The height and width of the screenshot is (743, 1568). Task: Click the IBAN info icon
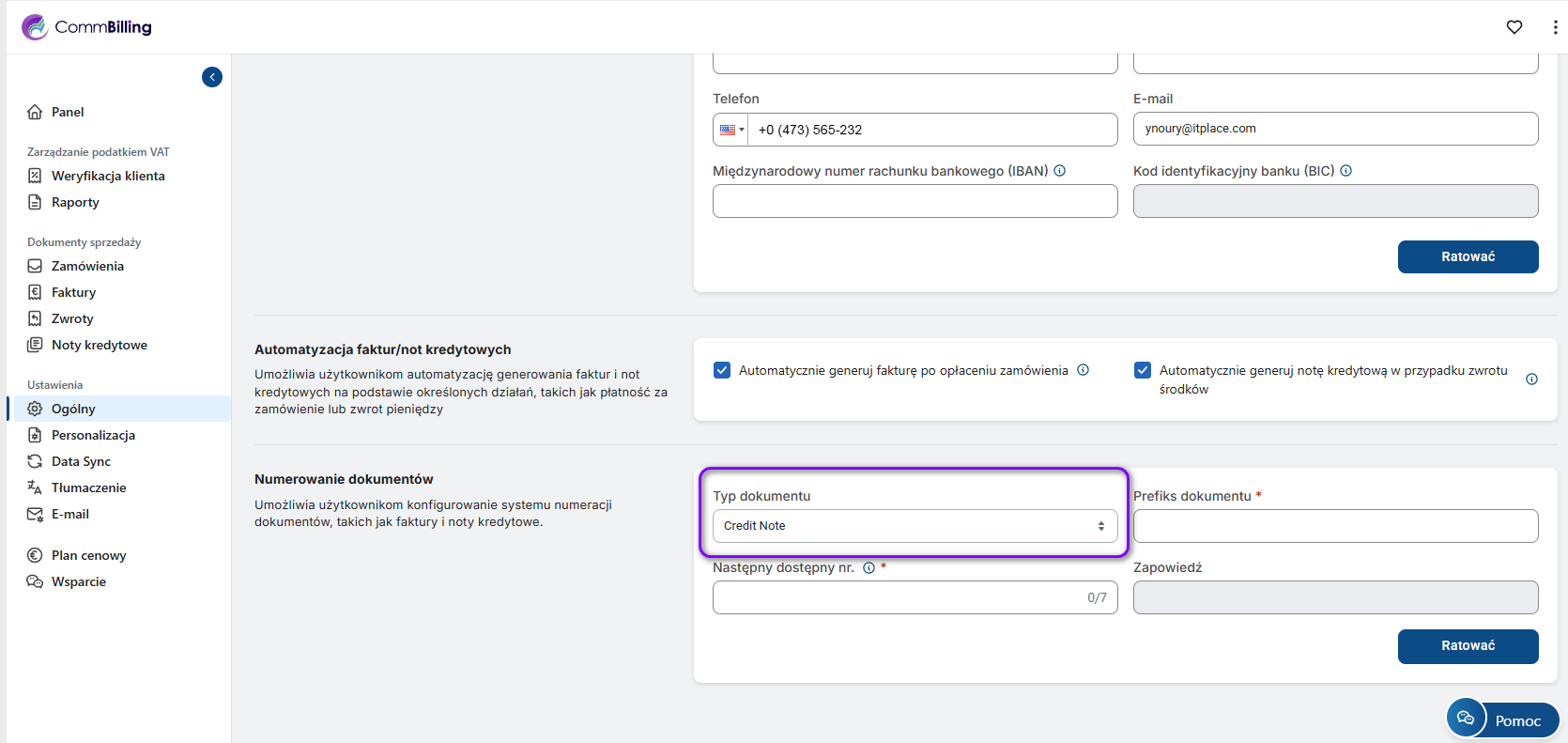[1059, 171]
